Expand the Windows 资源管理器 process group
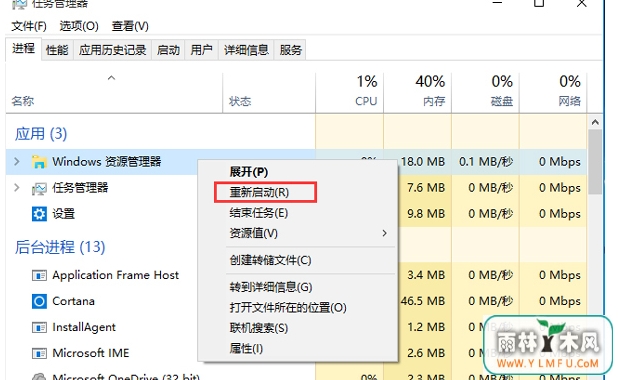Image resolution: width=618 pixels, height=380 pixels. [x=17, y=161]
